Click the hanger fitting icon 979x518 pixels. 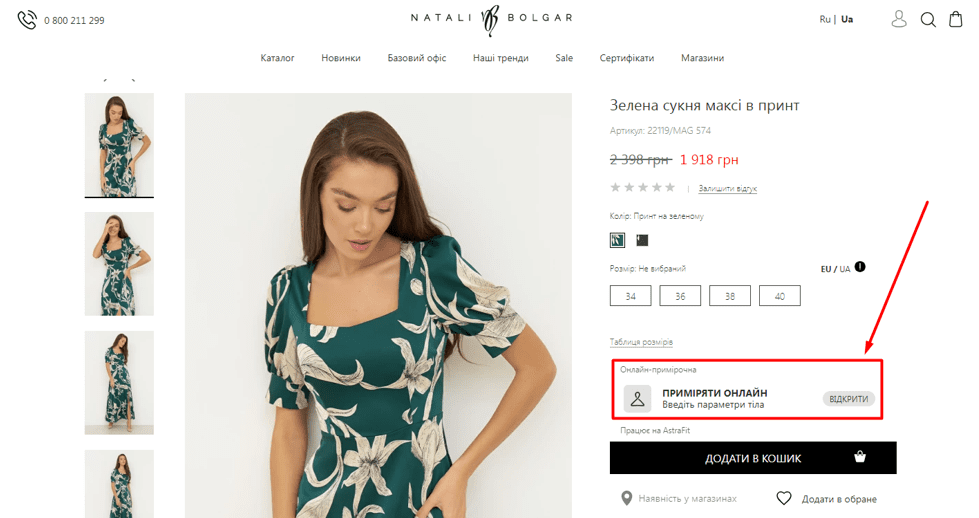(x=637, y=398)
